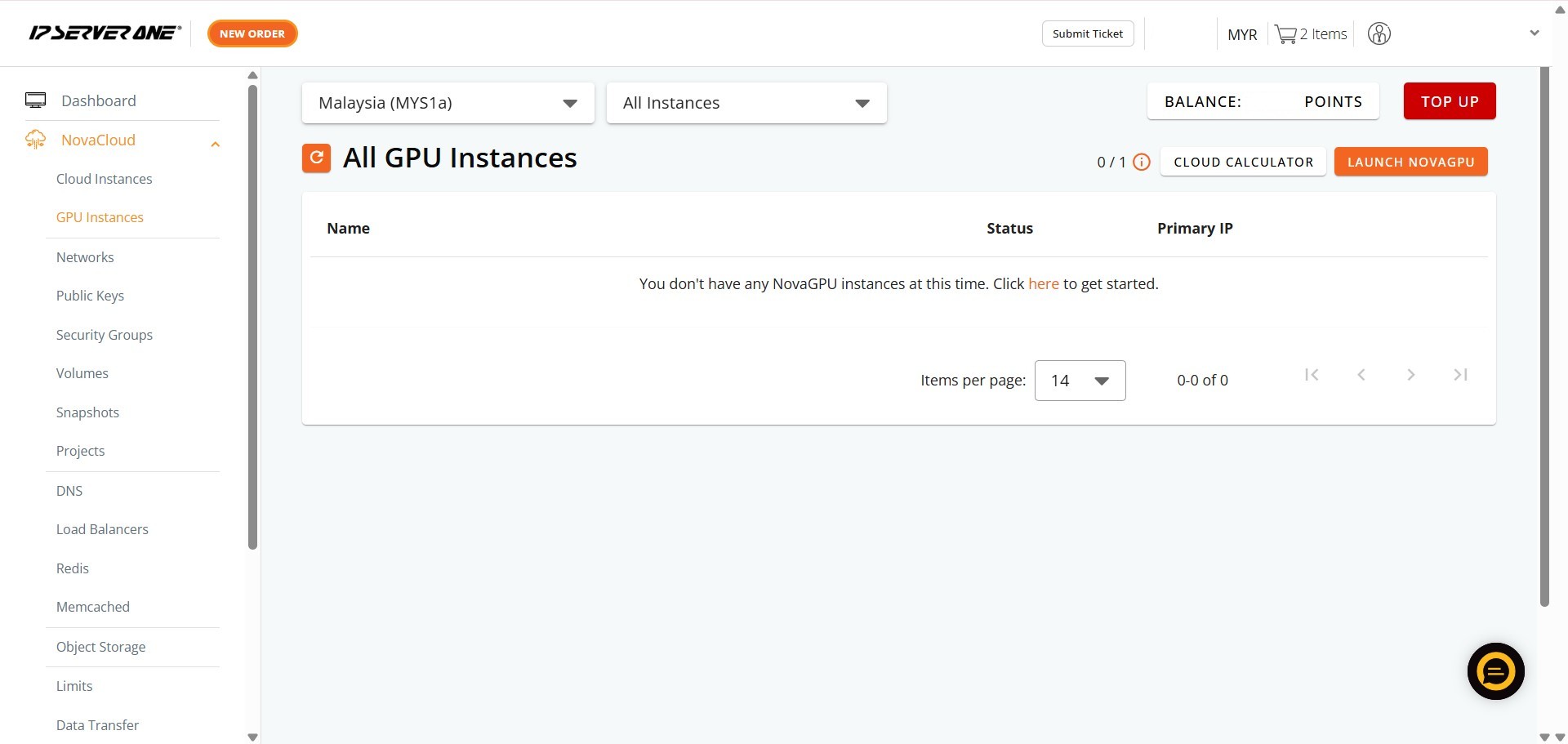The width and height of the screenshot is (1568, 744).
Task: Go to first page pagination icon
Action: [1312, 375]
